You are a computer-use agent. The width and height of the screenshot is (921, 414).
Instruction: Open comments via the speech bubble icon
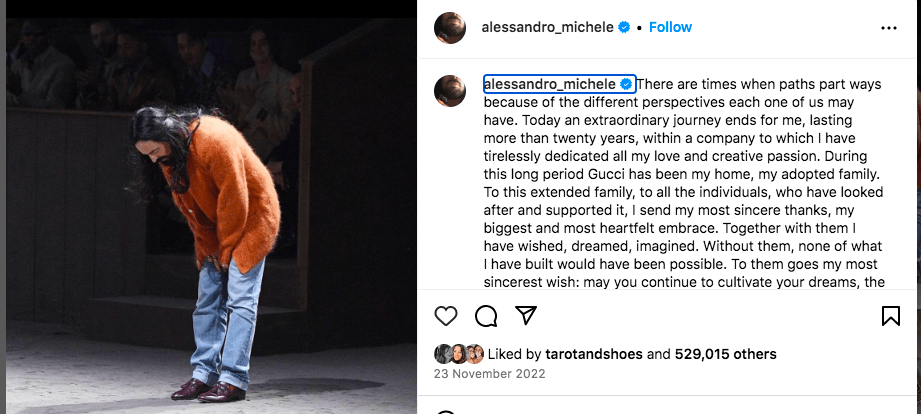[x=486, y=316]
